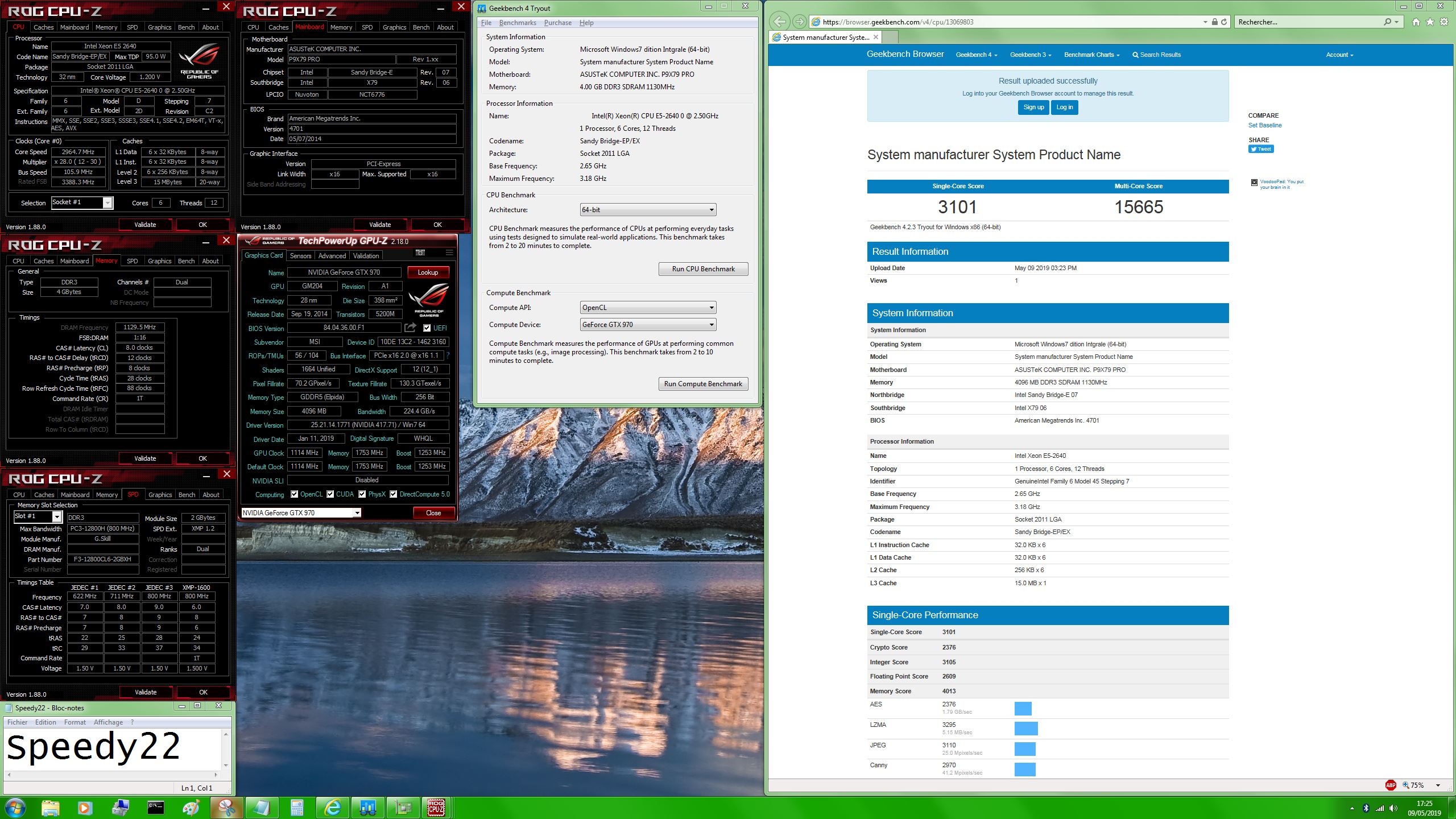Click the Tweet share button
Image resolution: width=1456 pixels, height=819 pixels.
[x=1261, y=149]
